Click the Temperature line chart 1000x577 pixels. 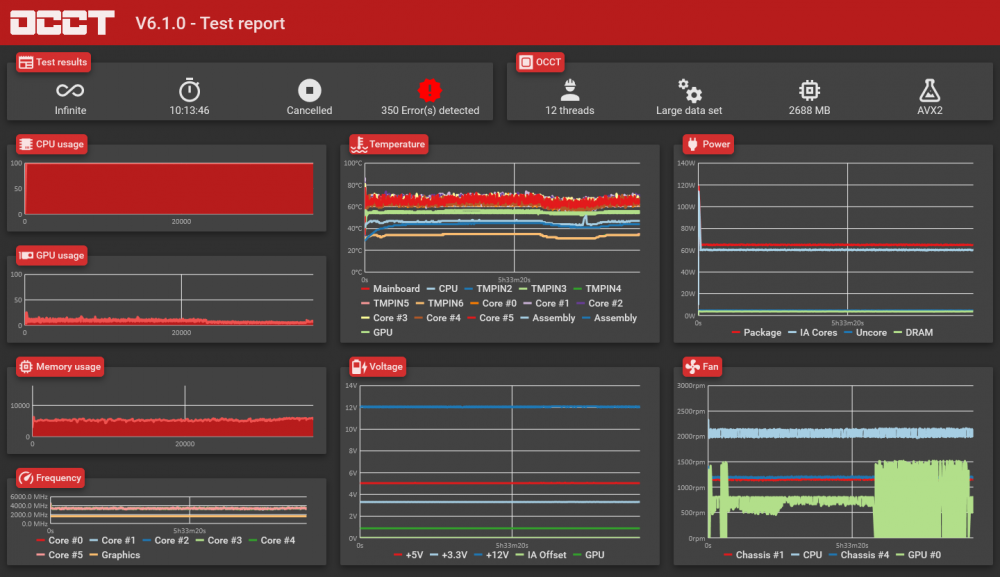tap(502, 217)
